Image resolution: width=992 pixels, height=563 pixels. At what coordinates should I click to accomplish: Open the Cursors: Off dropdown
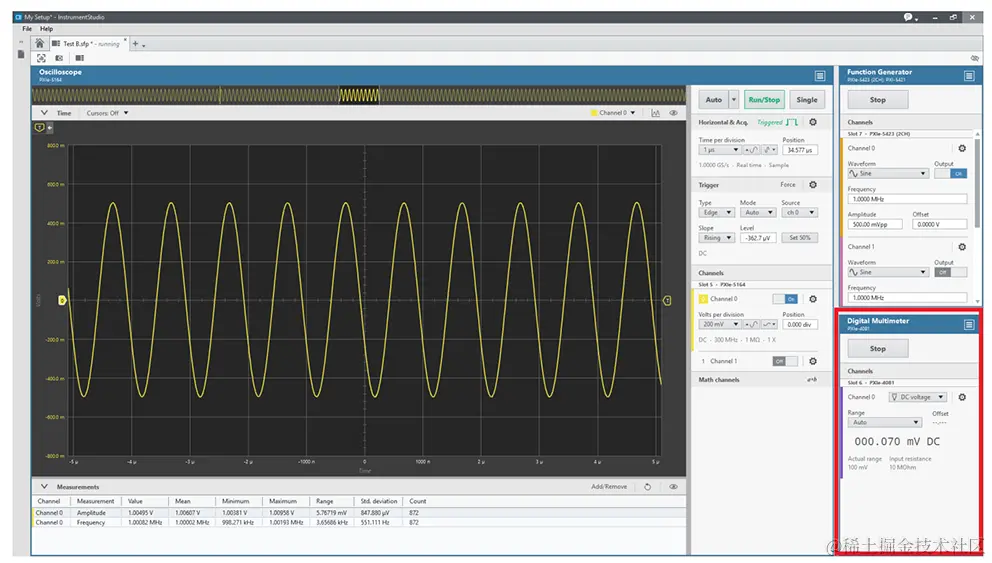108,113
